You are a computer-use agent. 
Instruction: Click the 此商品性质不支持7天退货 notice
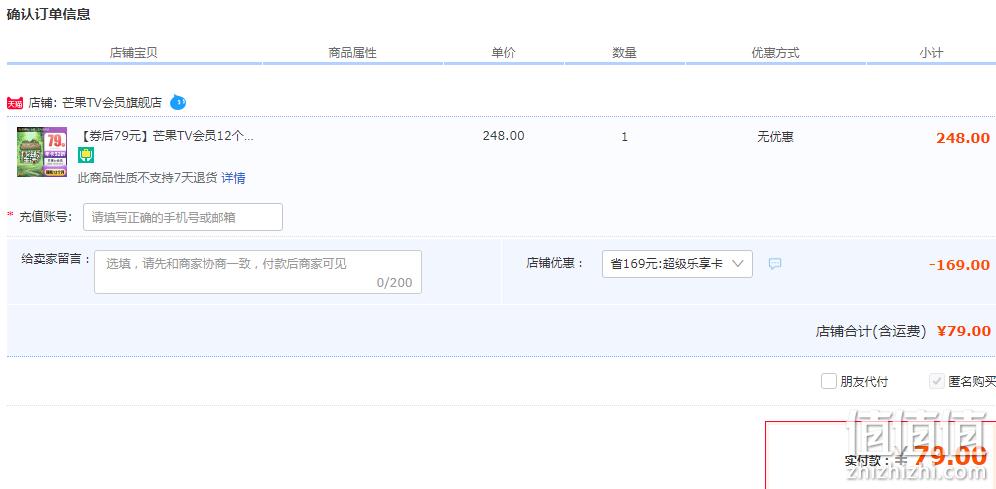pos(147,178)
